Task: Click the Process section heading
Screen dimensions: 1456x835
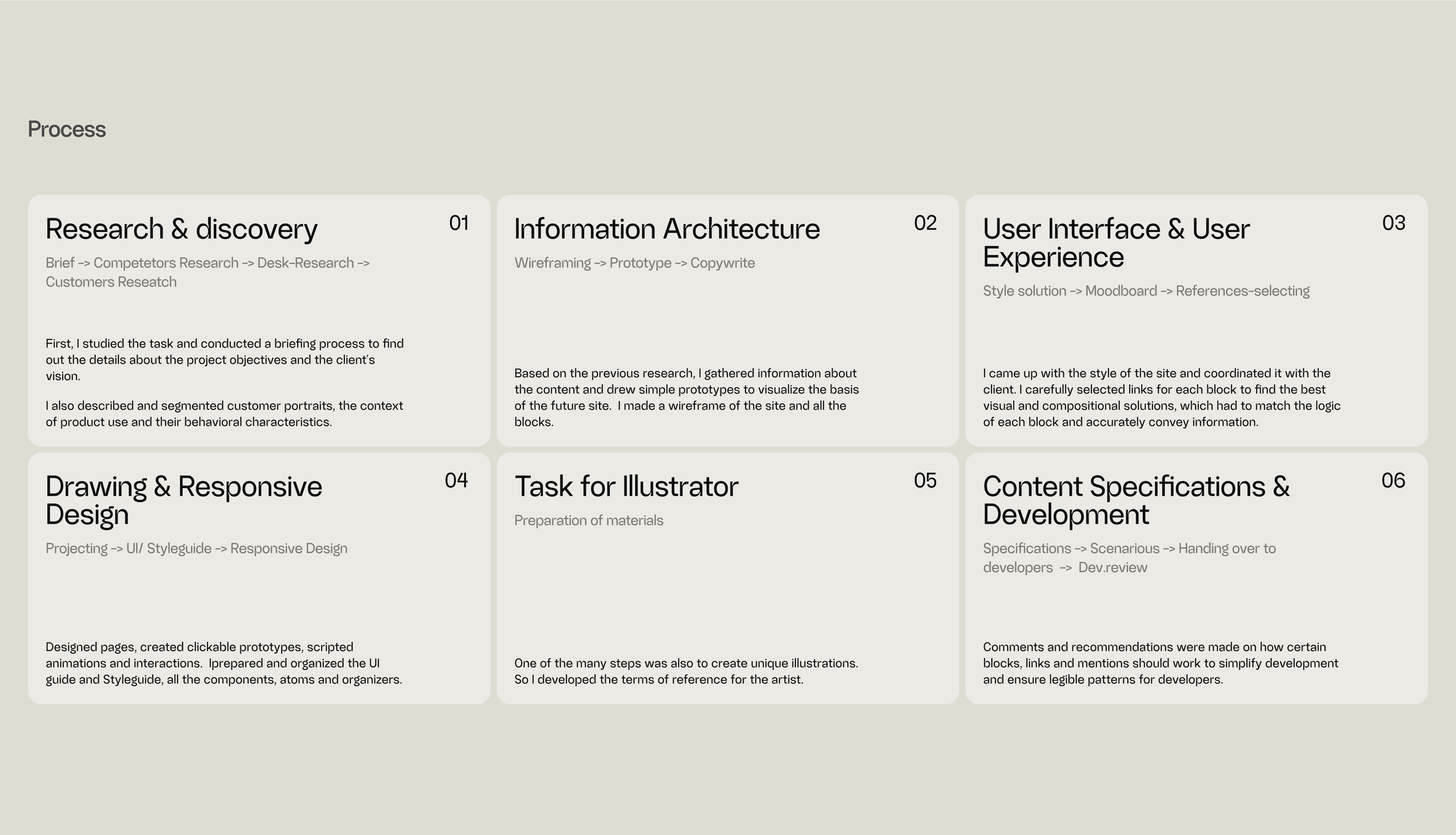Action: tap(66, 130)
